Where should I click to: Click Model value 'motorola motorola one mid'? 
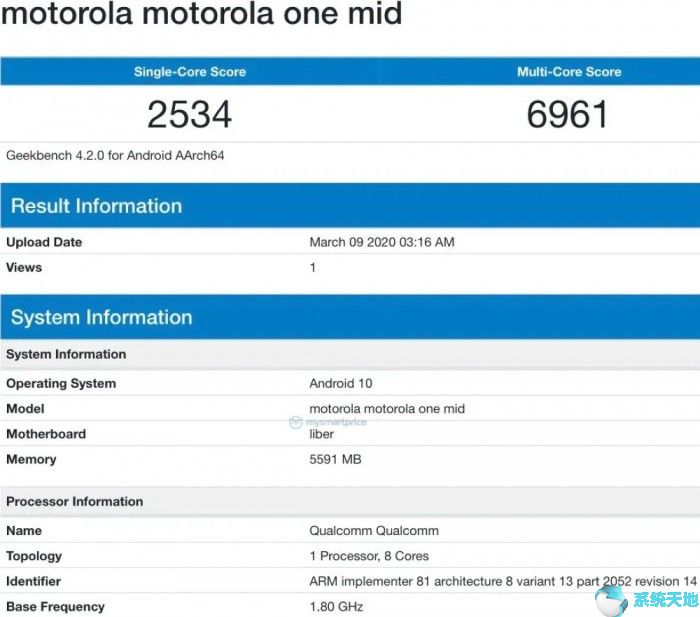point(387,409)
